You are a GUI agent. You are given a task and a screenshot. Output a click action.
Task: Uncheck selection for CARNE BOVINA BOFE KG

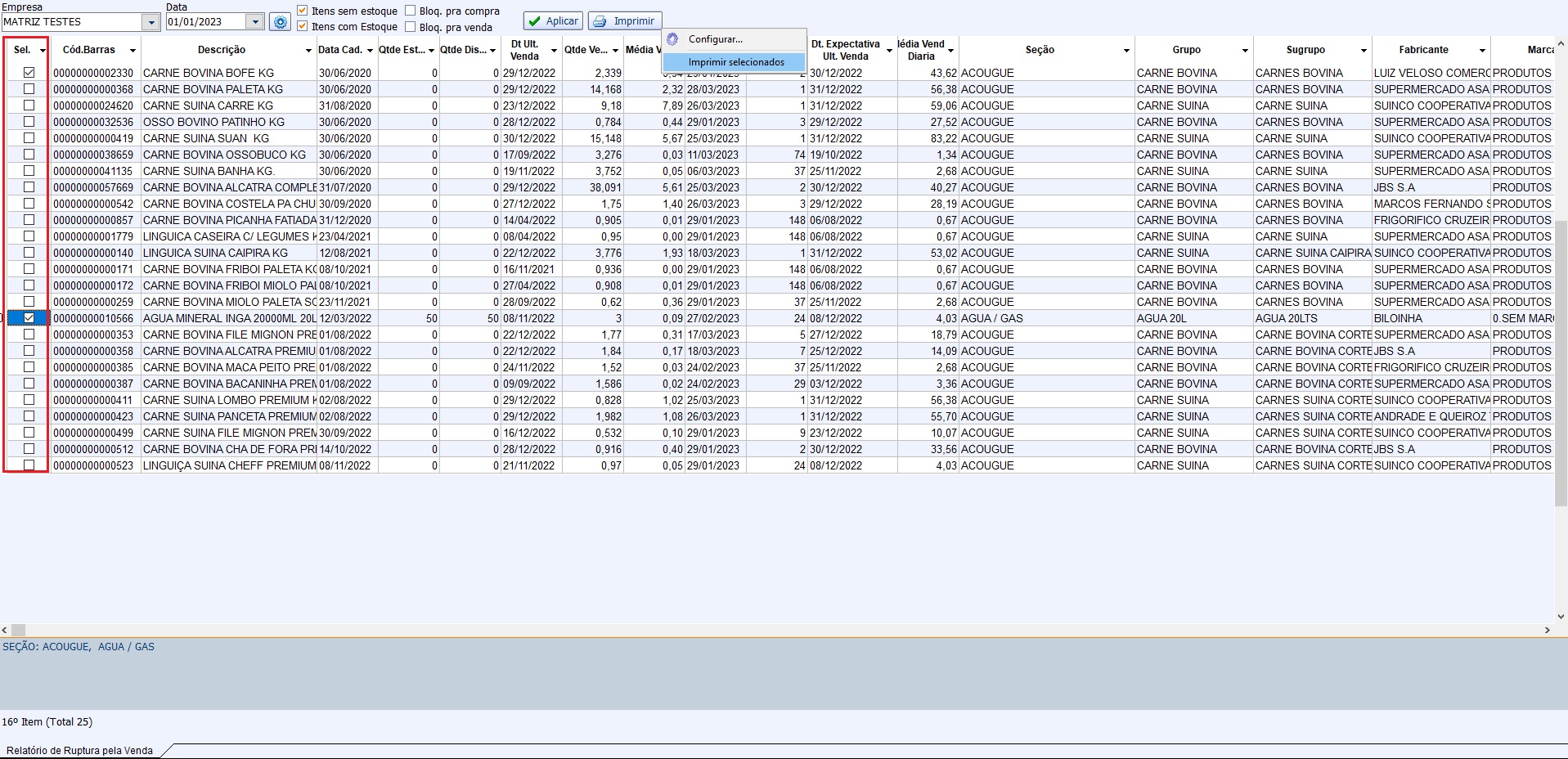click(29, 73)
